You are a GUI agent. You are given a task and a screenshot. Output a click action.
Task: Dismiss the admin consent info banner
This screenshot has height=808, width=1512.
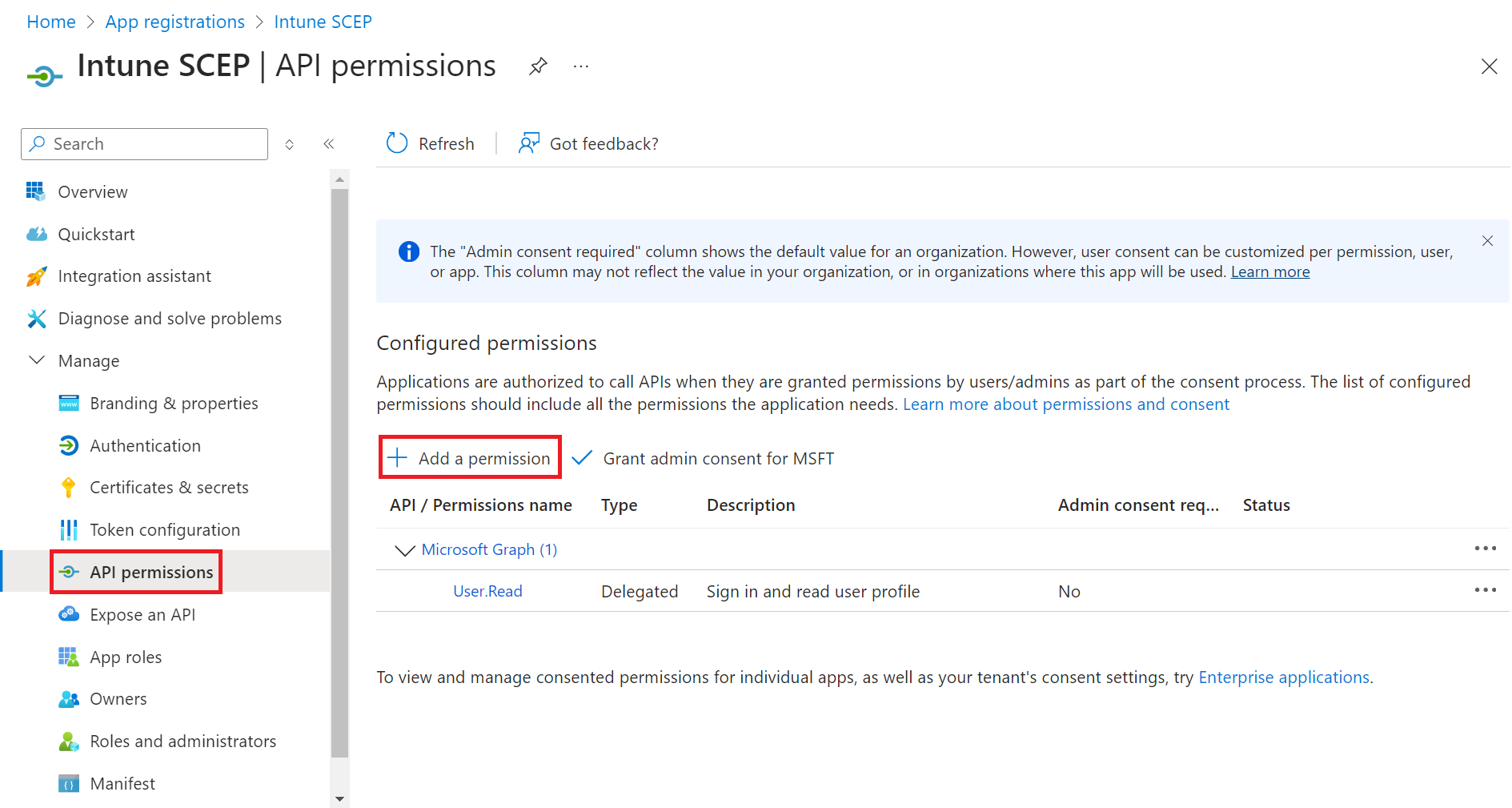(x=1487, y=241)
